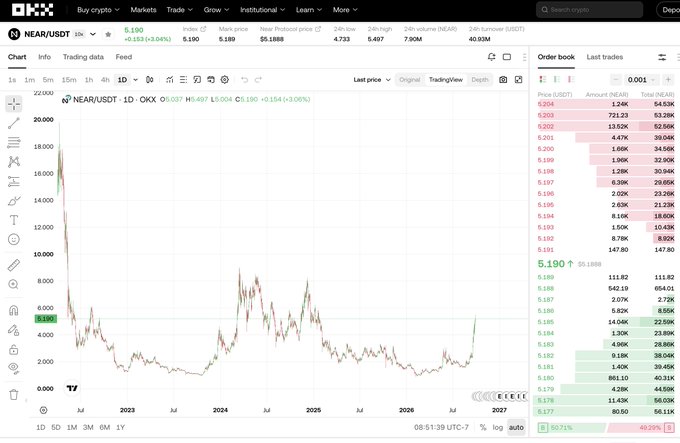
Task: Set chart range to 6M
Action: click(105, 427)
